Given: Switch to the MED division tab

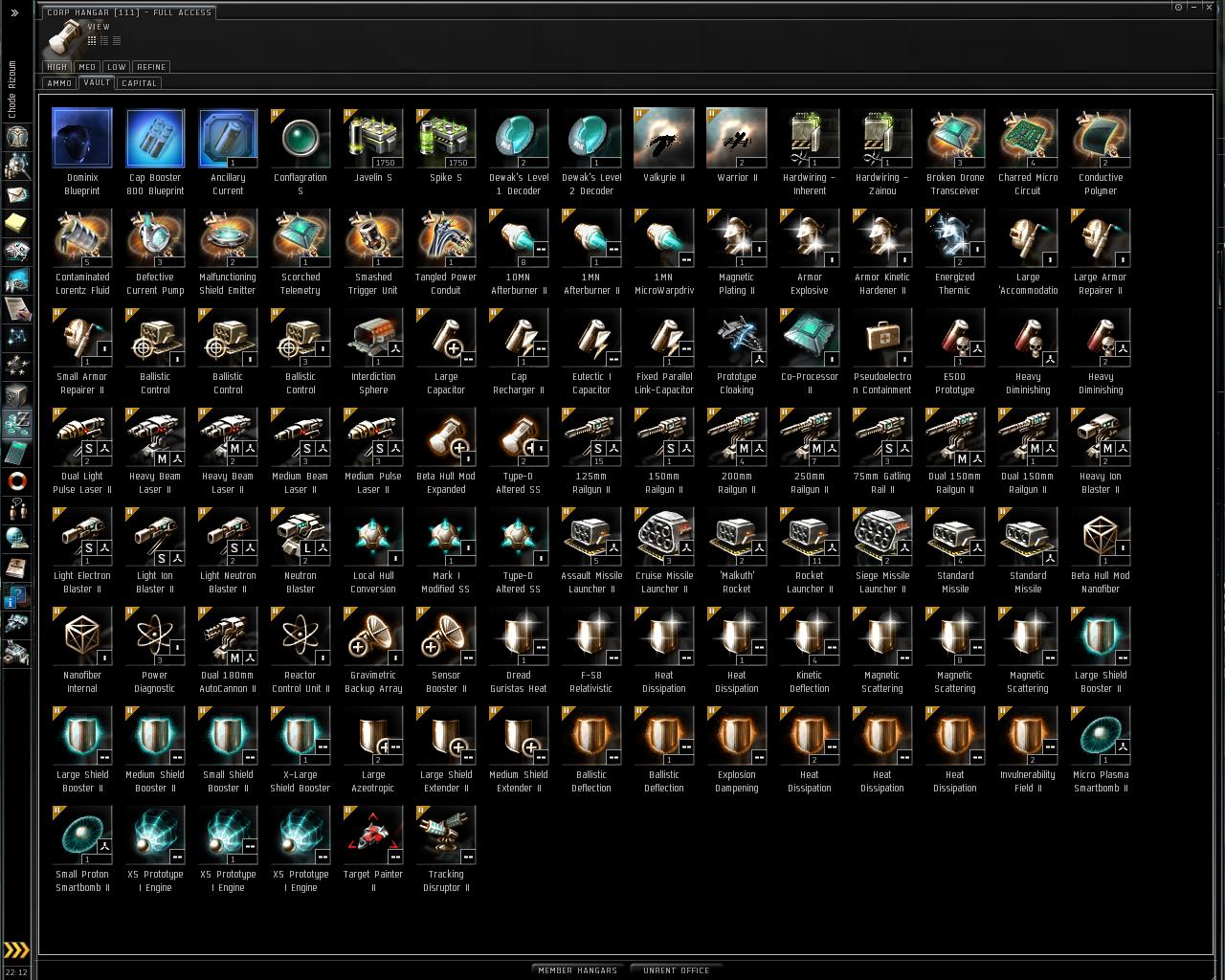Looking at the screenshot, I should pos(87,67).
